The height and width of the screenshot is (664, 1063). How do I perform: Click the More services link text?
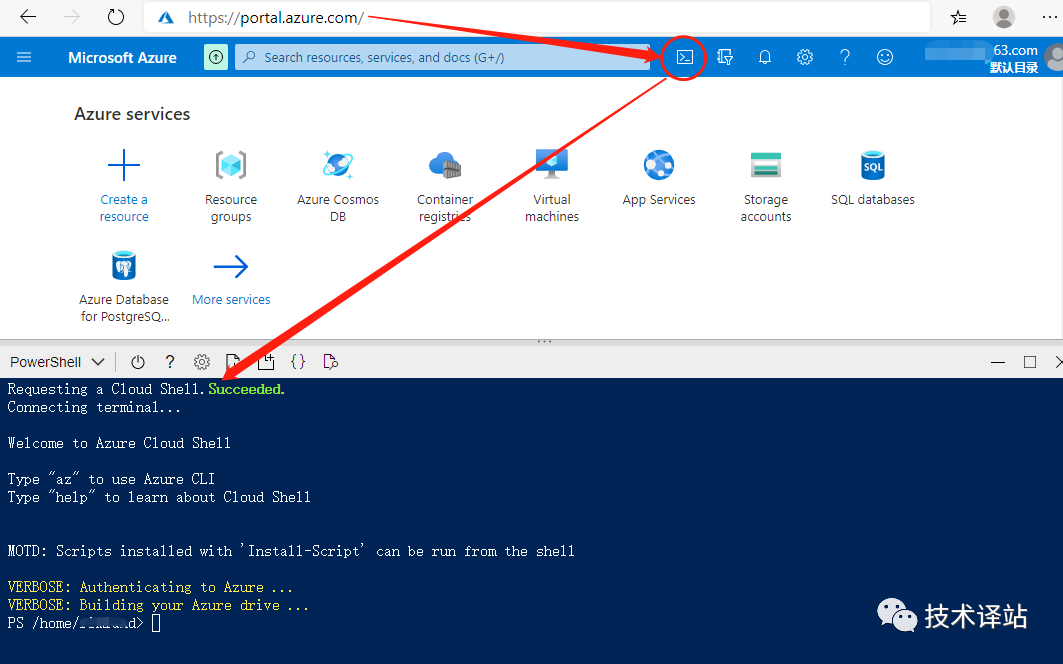[x=231, y=300]
